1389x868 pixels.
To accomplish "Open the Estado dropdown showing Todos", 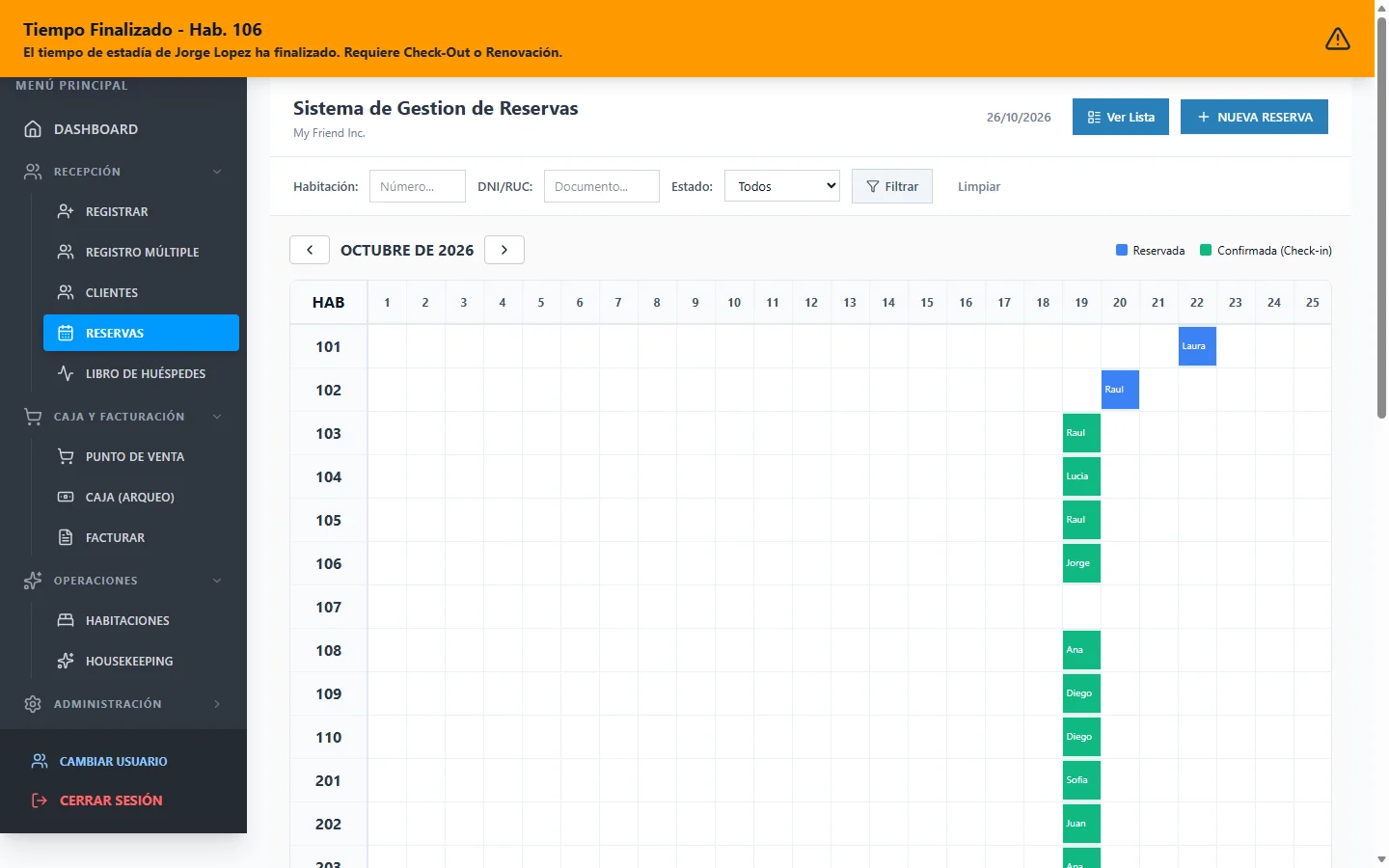I will point(782,186).
